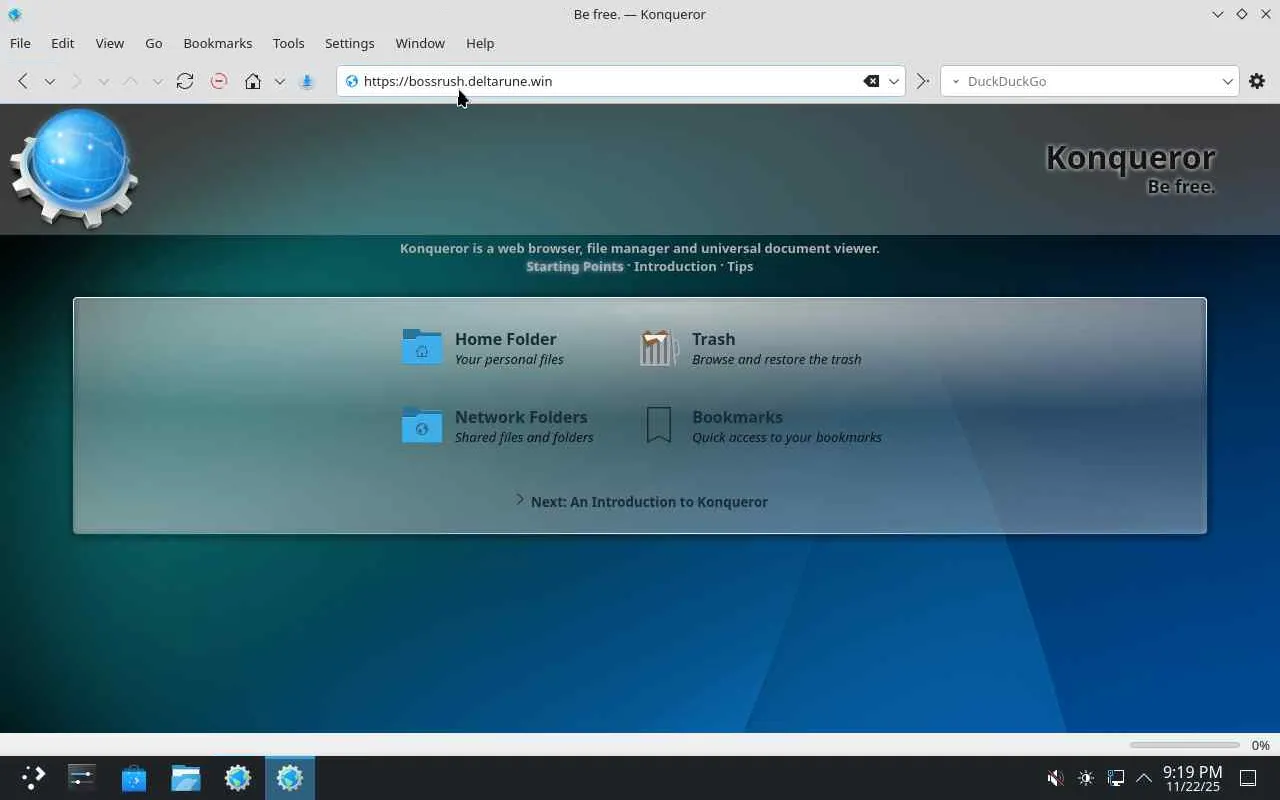Open the forward history dropdown arrow
This screenshot has width=1280, height=800.
(103, 81)
